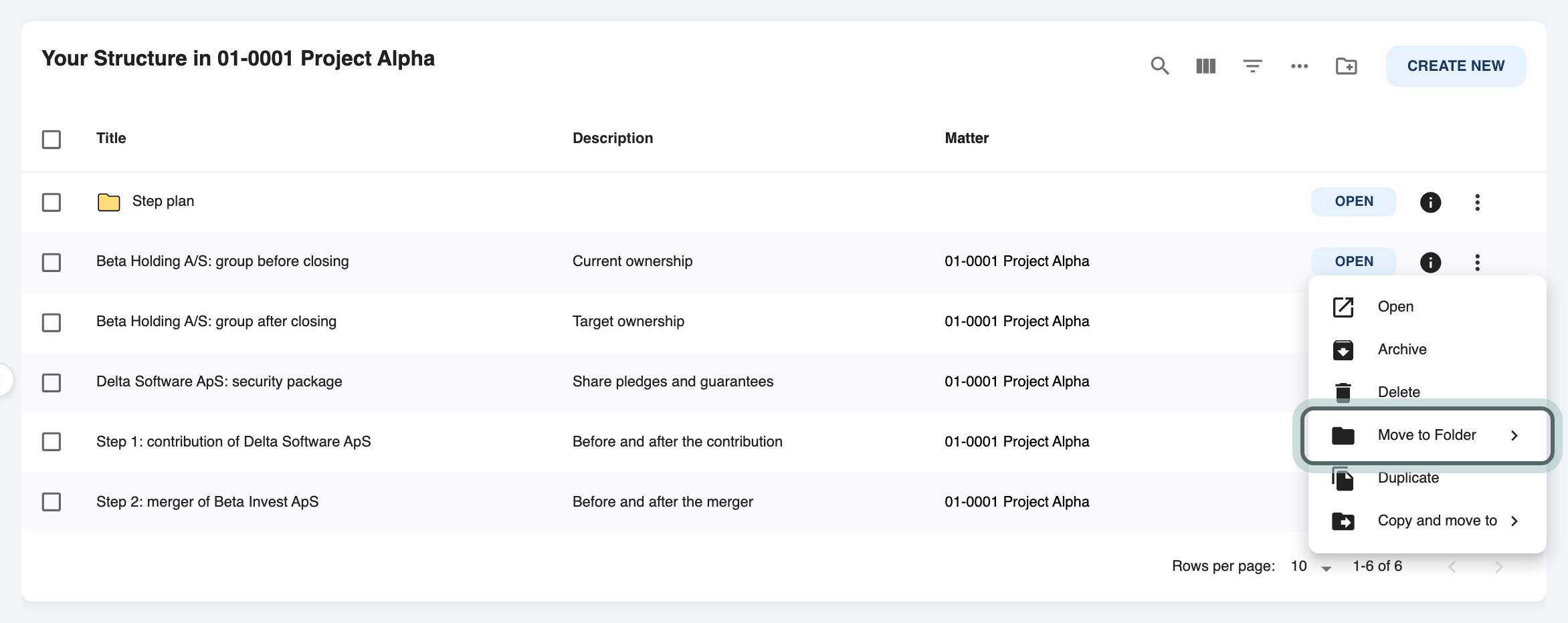Image resolution: width=1568 pixels, height=623 pixels.
Task: Click 'Beta Holding A/S: group after closing' title
Action: click(216, 322)
